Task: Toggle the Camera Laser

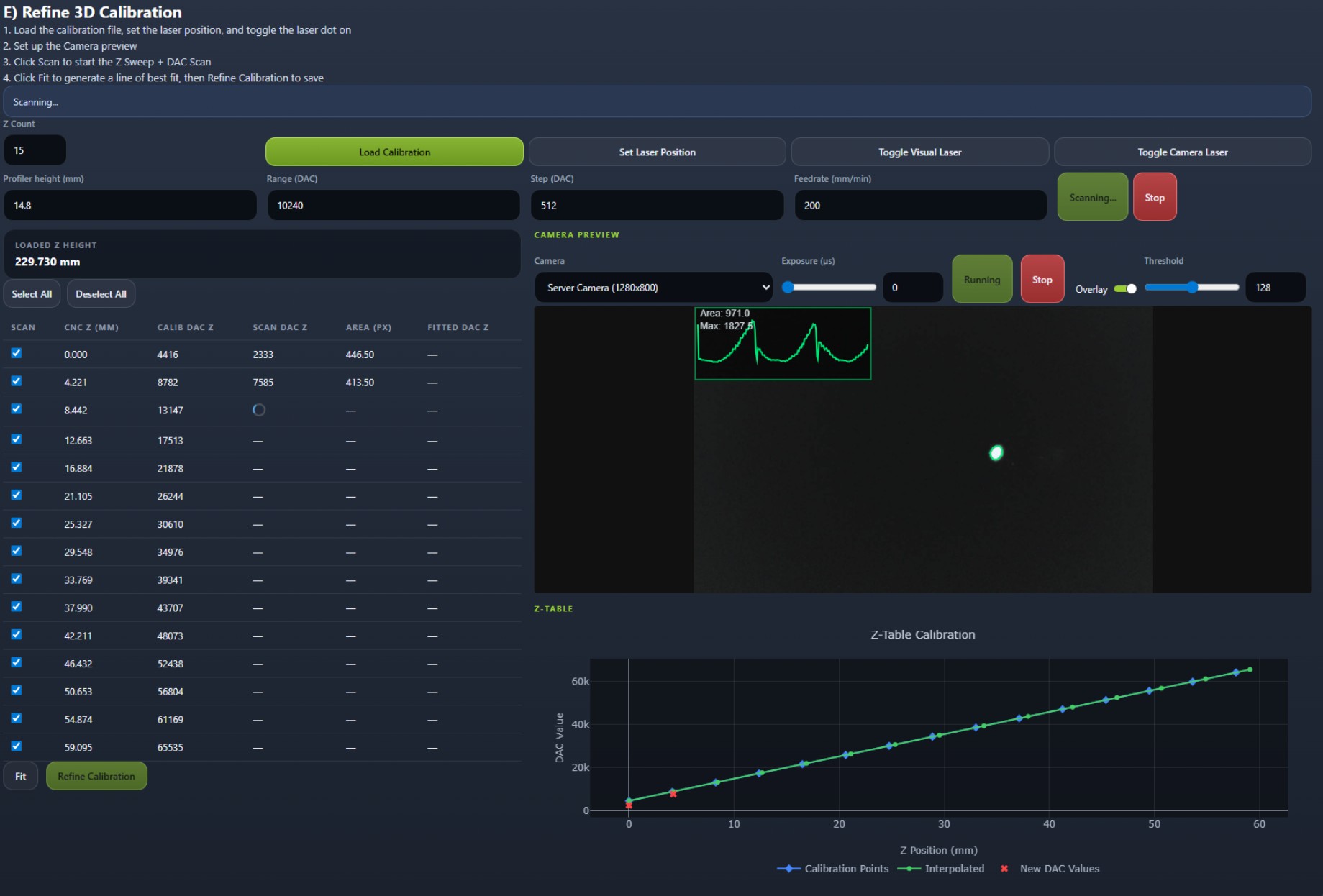Action: tap(1183, 152)
